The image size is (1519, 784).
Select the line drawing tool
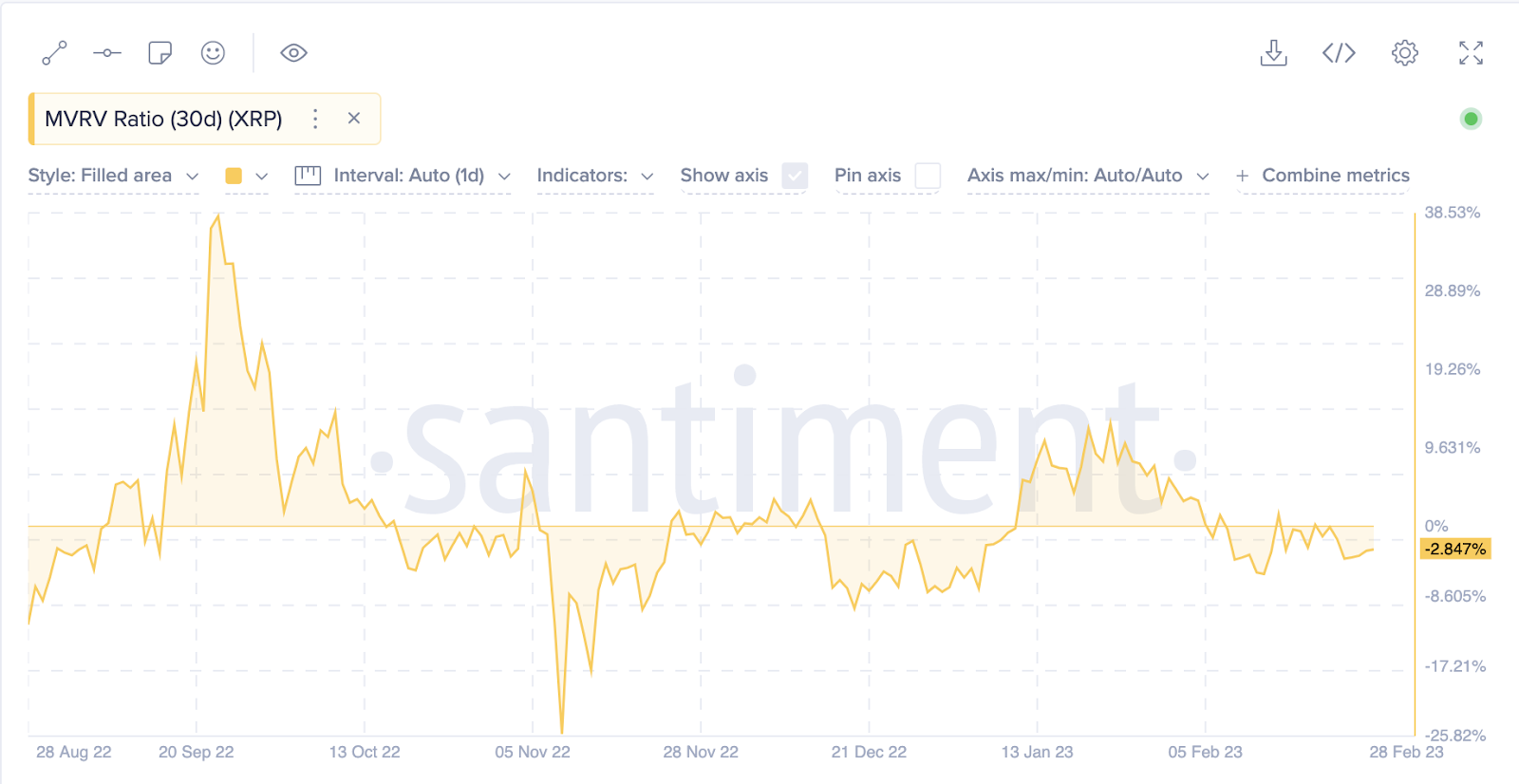coord(54,53)
